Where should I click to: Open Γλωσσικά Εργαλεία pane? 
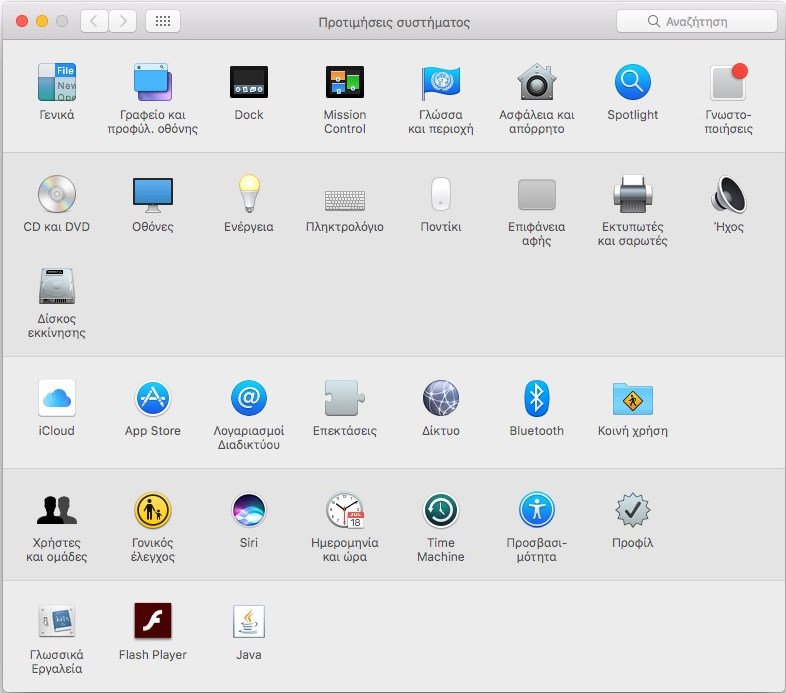[x=57, y=622]
